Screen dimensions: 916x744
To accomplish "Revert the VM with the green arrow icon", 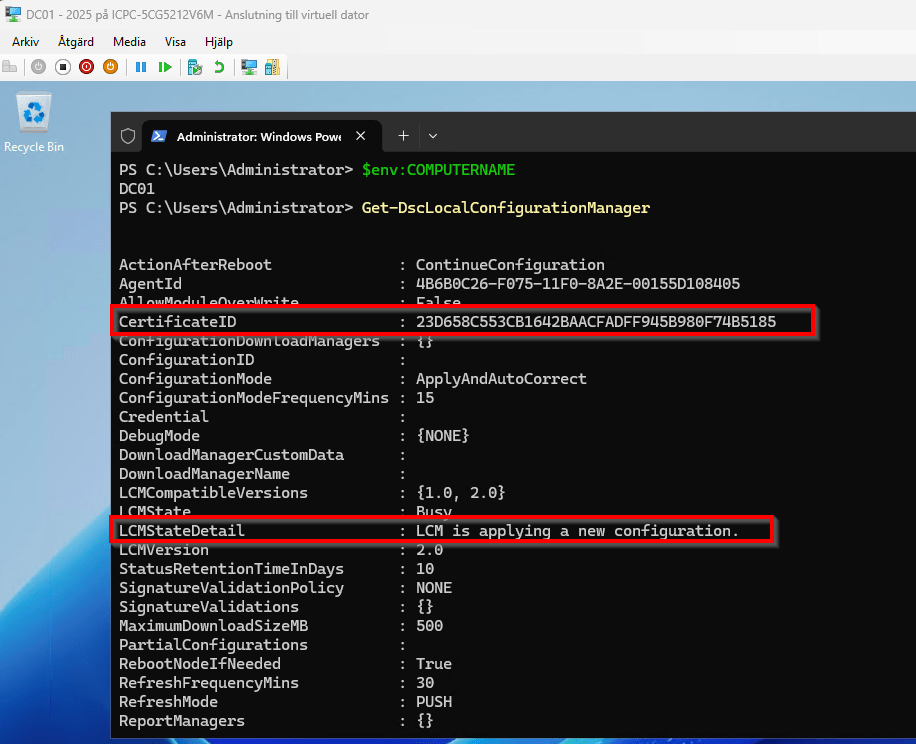I will tap(219, 67).
